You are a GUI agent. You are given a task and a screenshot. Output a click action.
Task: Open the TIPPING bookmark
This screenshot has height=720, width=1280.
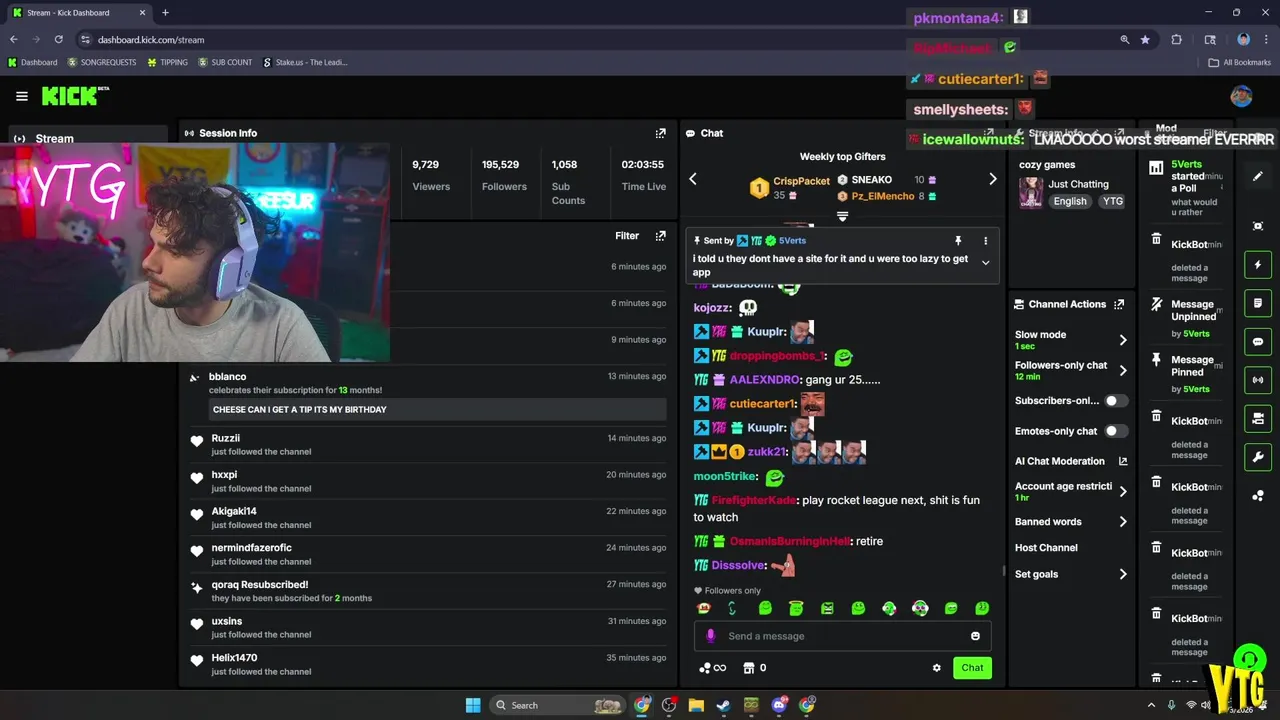[167, 62]
